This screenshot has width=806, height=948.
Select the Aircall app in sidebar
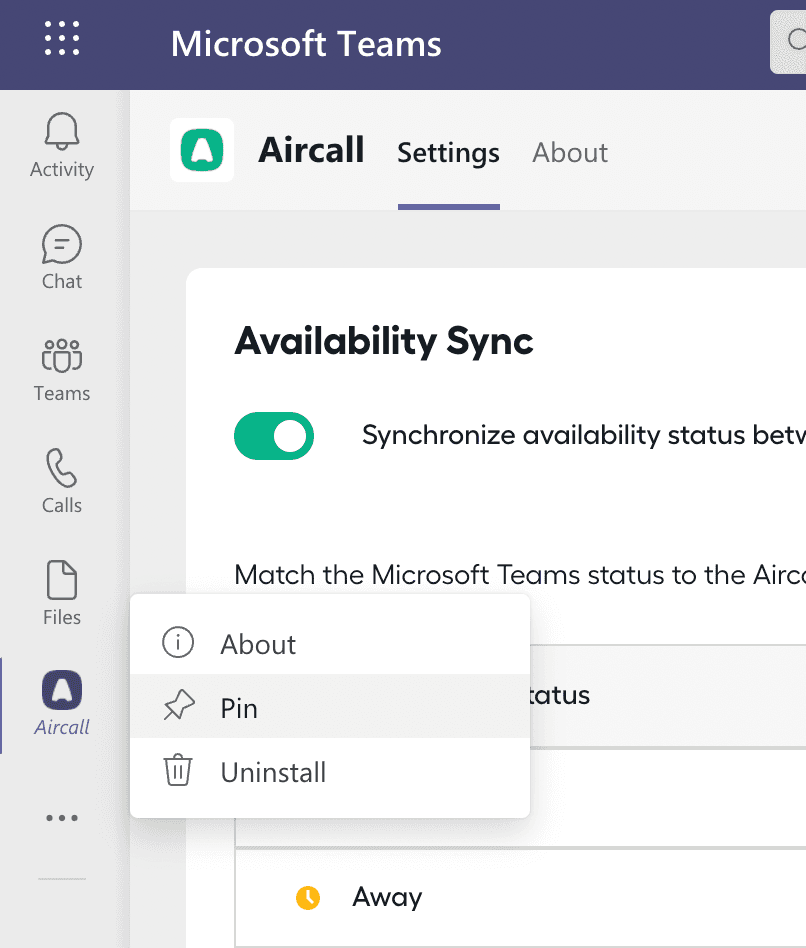(62, 703)
